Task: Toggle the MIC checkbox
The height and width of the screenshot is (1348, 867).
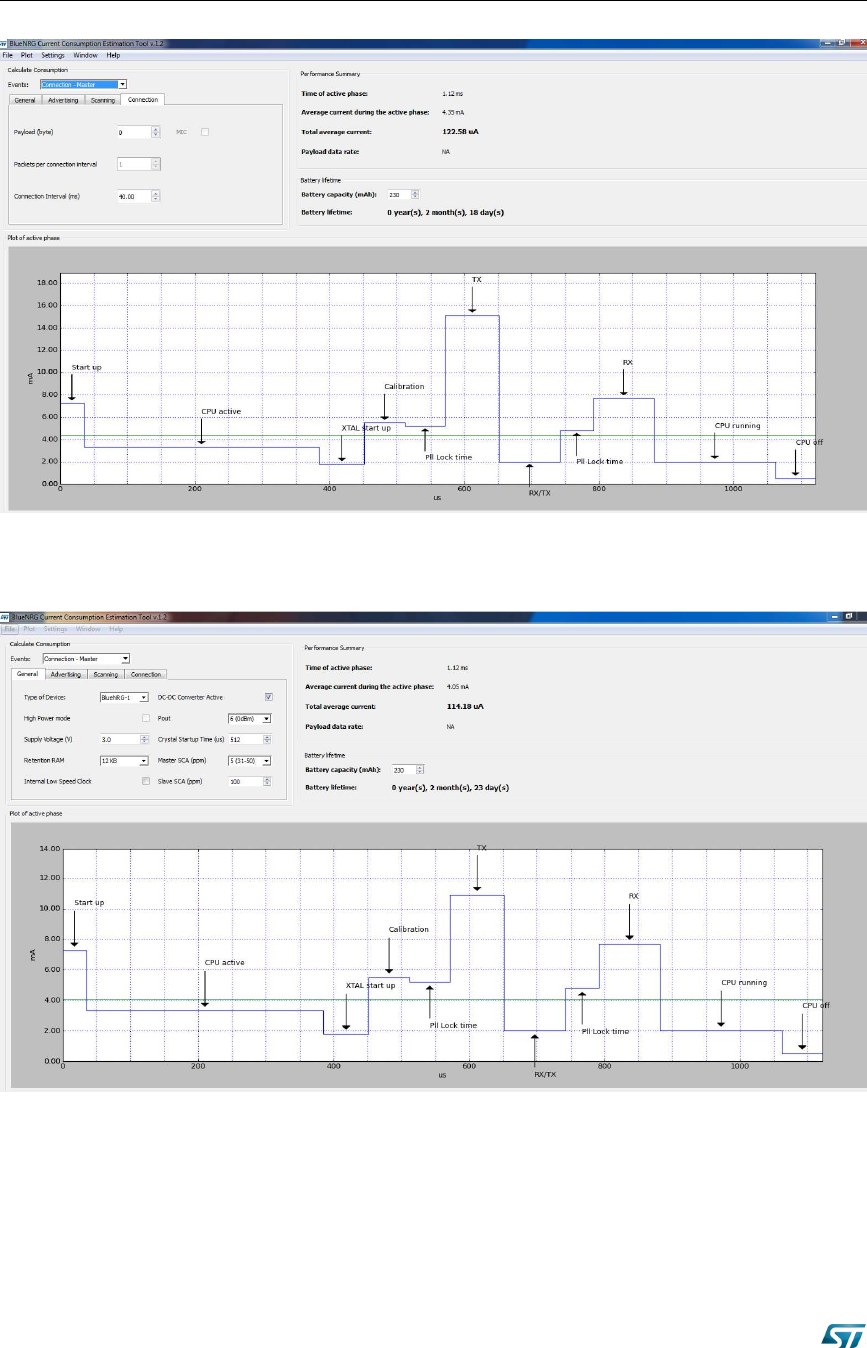Action: [205, 132]
